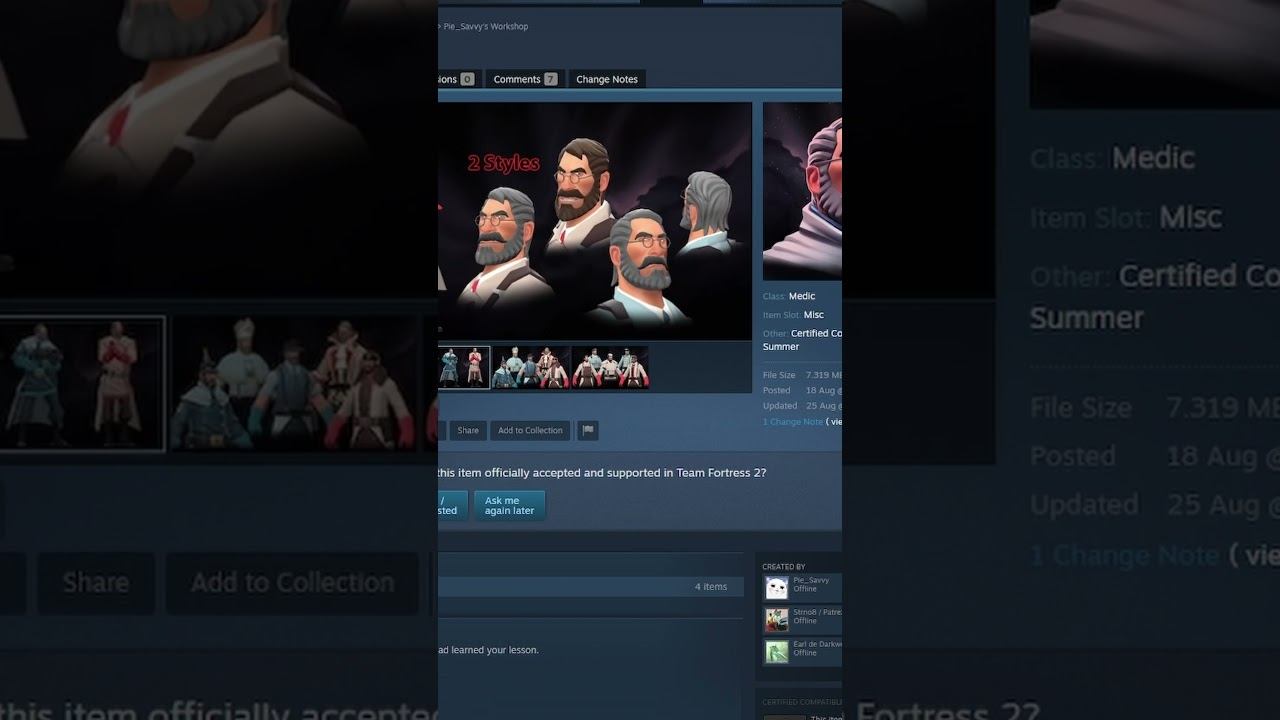Click the side bust preview image on the right
The height and width of the screenshot is (720, 1280).
coord(802,191)
